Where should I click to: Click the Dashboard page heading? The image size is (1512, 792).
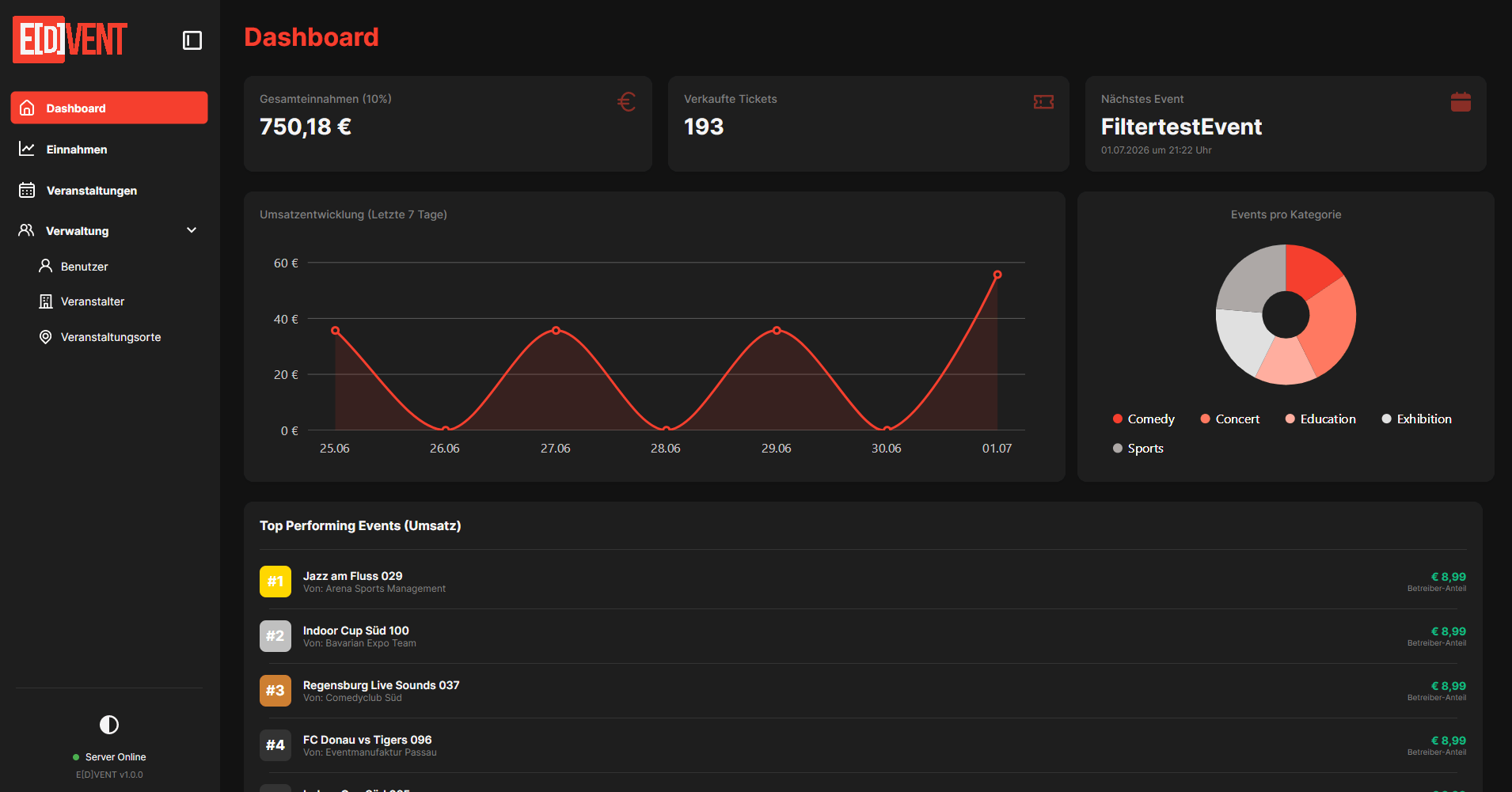click(311, 37)
